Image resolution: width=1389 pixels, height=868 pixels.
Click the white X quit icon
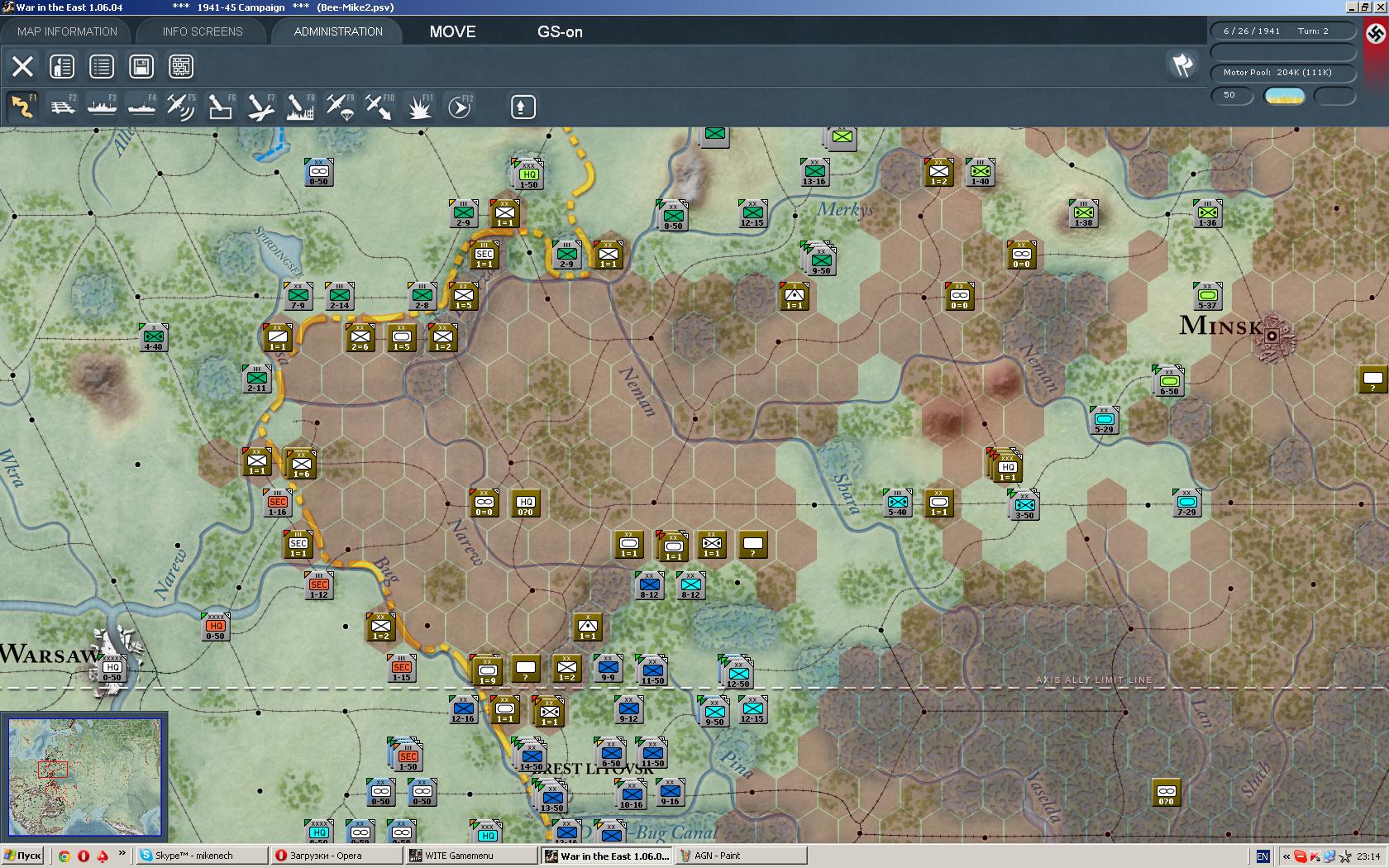pyautogui.click(x=22, y=66)
